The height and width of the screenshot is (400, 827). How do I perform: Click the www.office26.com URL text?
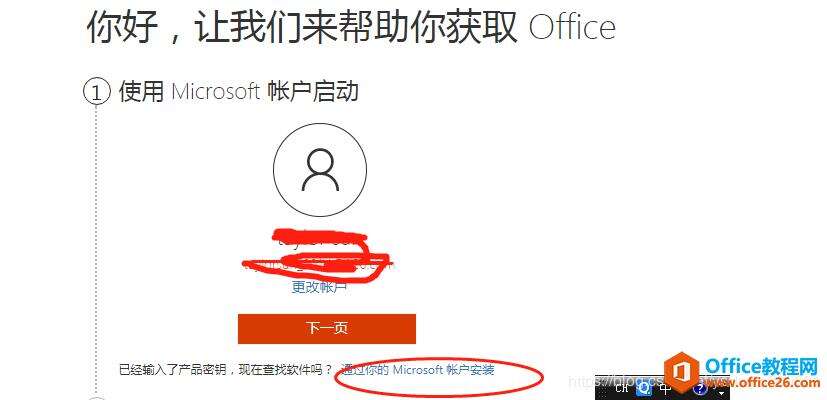click(763, 383)
